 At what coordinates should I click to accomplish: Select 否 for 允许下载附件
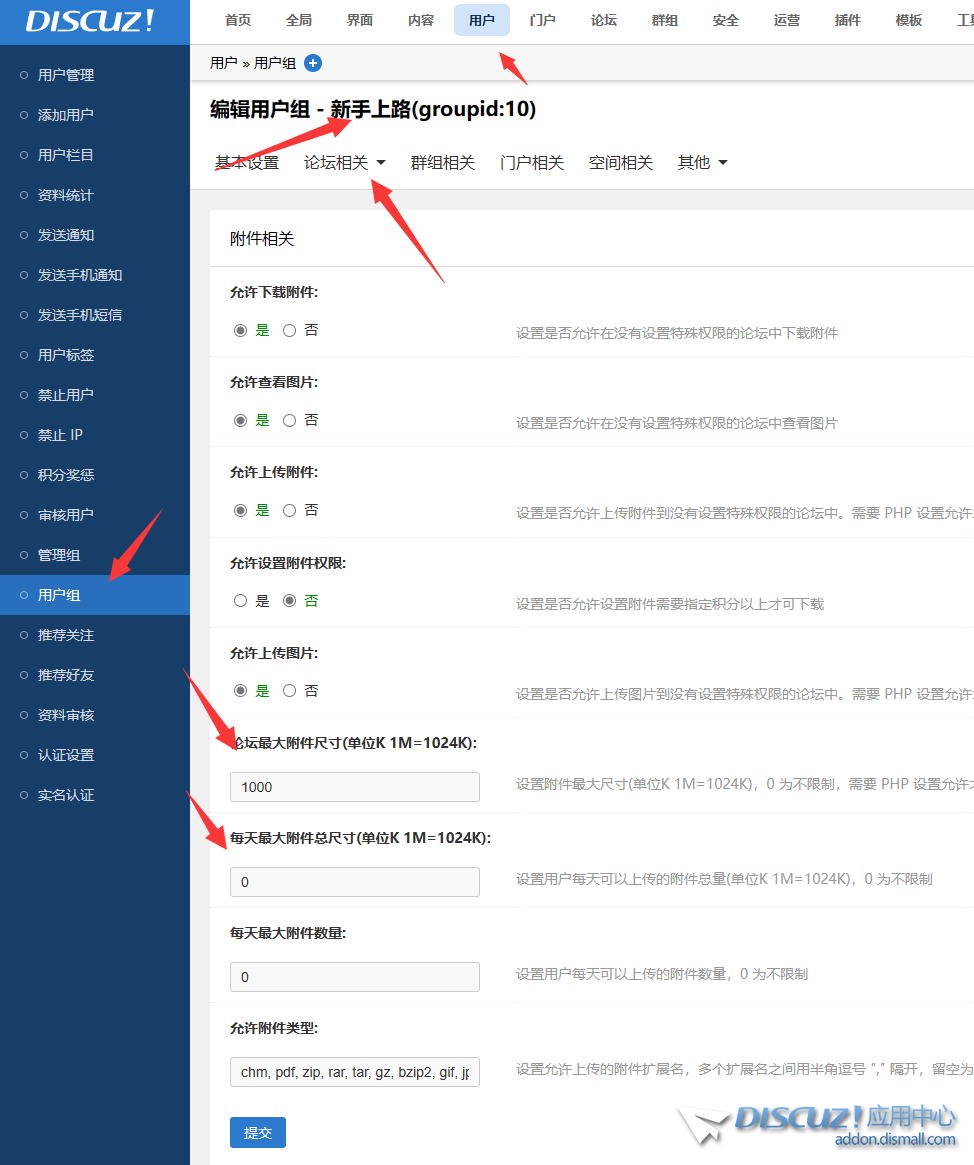(x=290, y=331)
